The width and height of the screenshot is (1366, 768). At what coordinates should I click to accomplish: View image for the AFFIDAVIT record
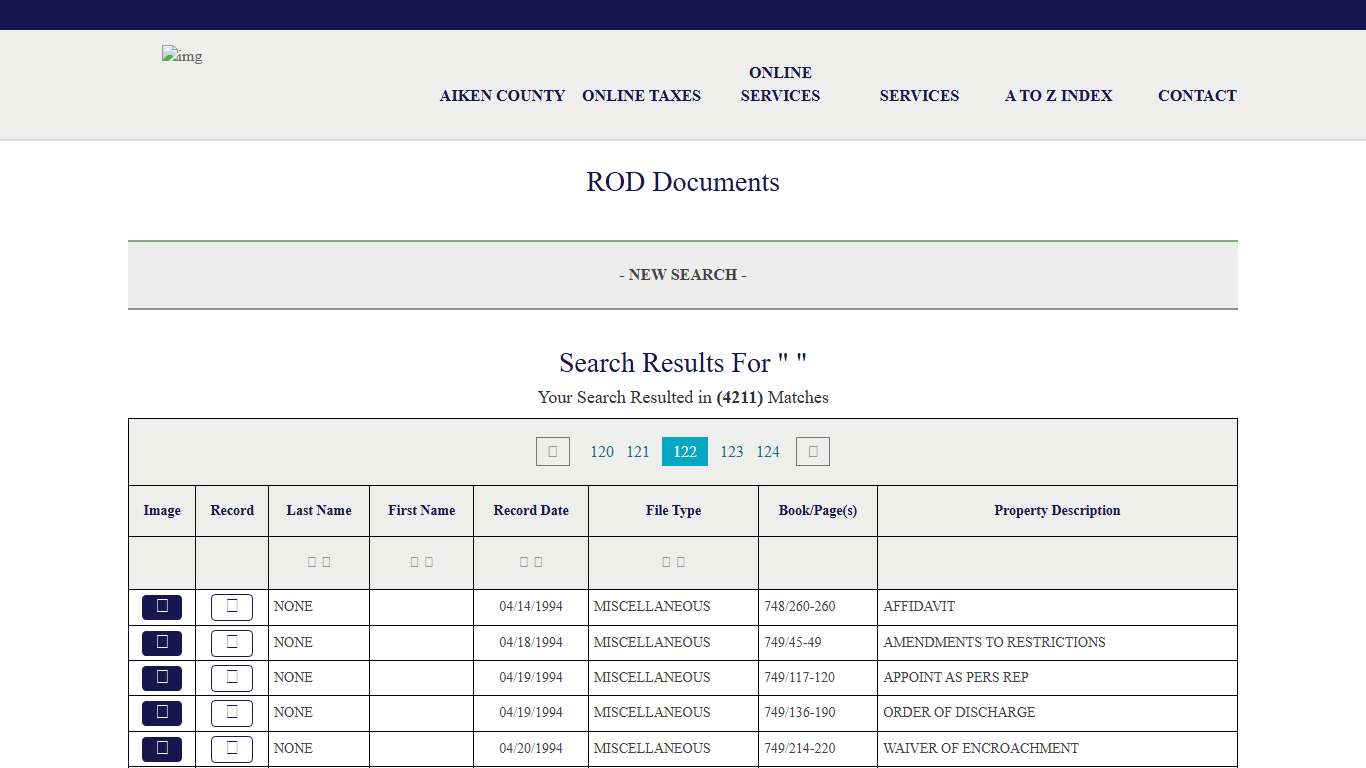point(161,607)
